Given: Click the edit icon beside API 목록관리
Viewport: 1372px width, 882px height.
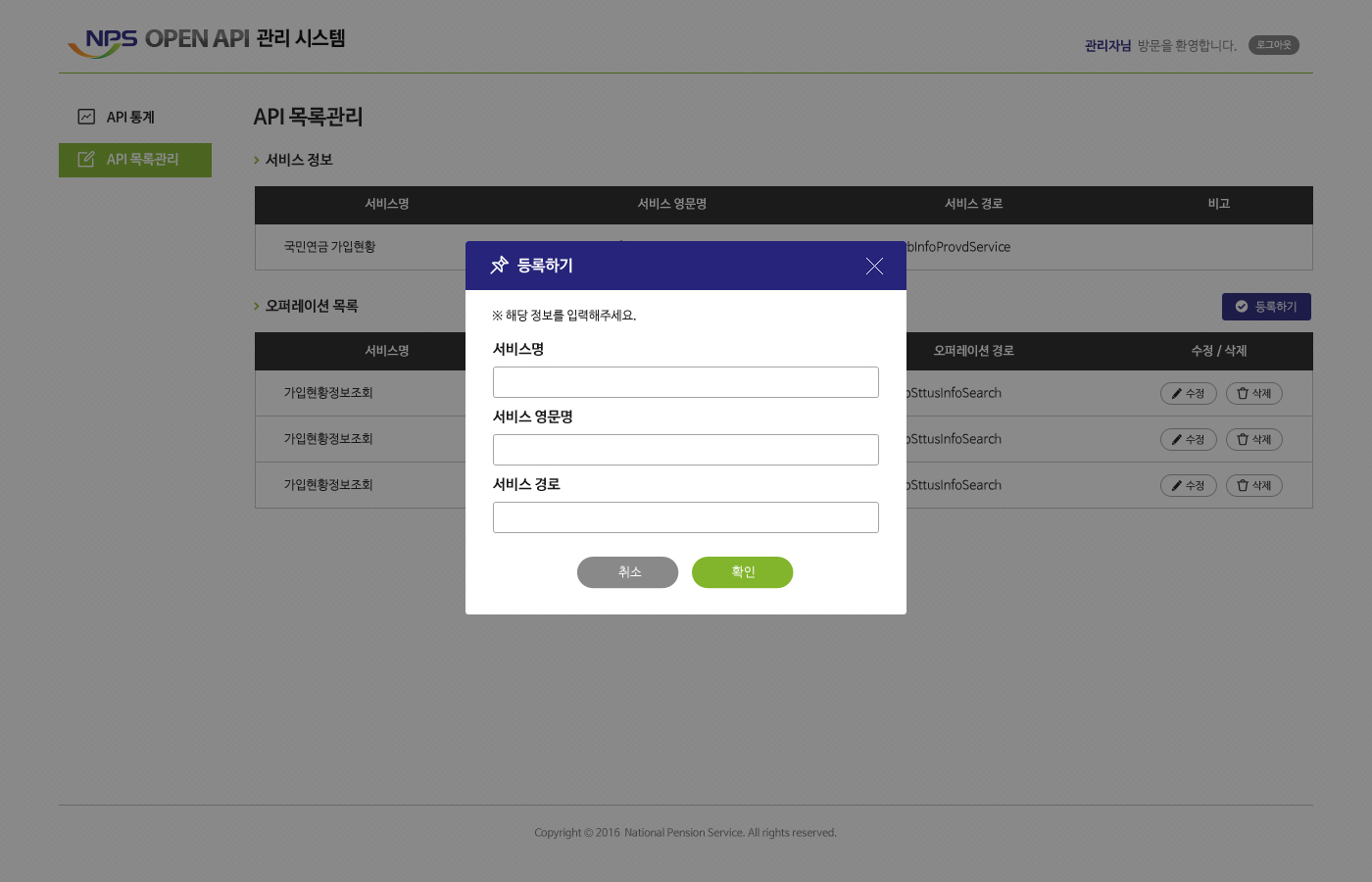Looking at the screenshot, I should tap(86, 160).
